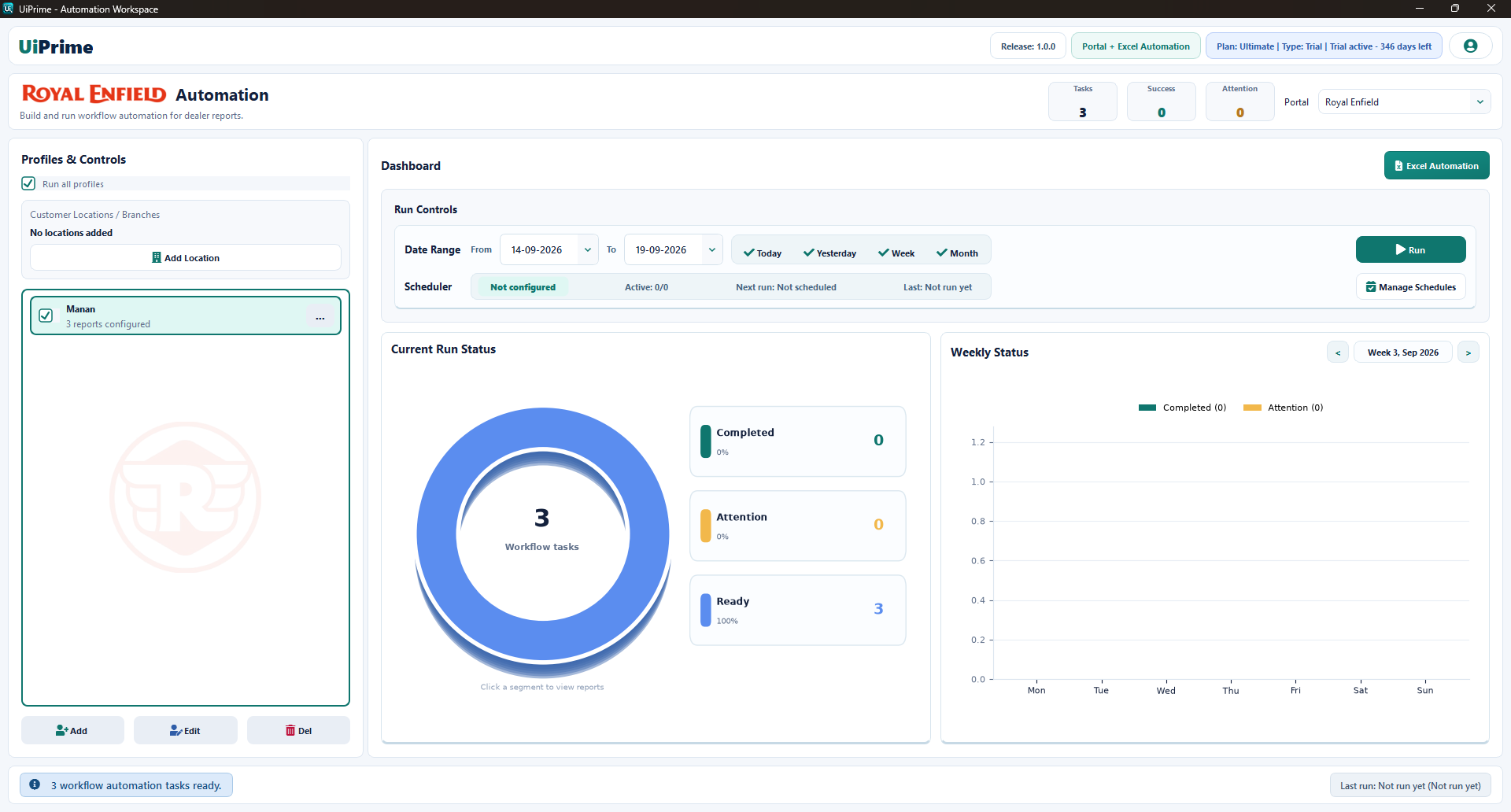Click the Add profile button
Screen dimensions: 1511x812
72,730
